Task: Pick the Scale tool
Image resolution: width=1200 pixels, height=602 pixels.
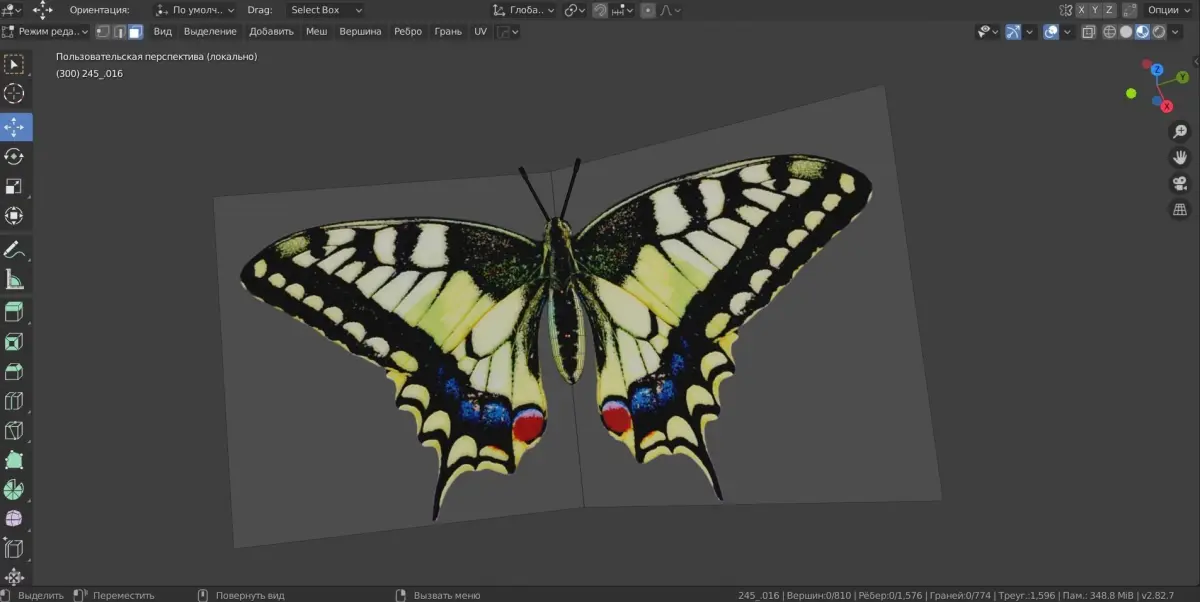Action: (x=15, y=186)
